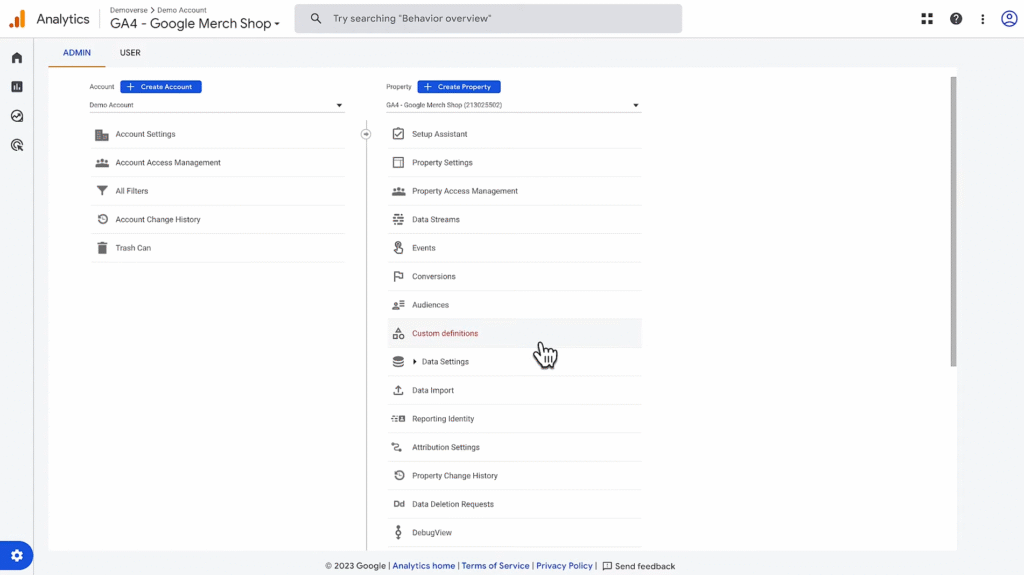The image size is (1024, 575).
Task: Click the Account Settings building icon
Action: coord(102,135)
